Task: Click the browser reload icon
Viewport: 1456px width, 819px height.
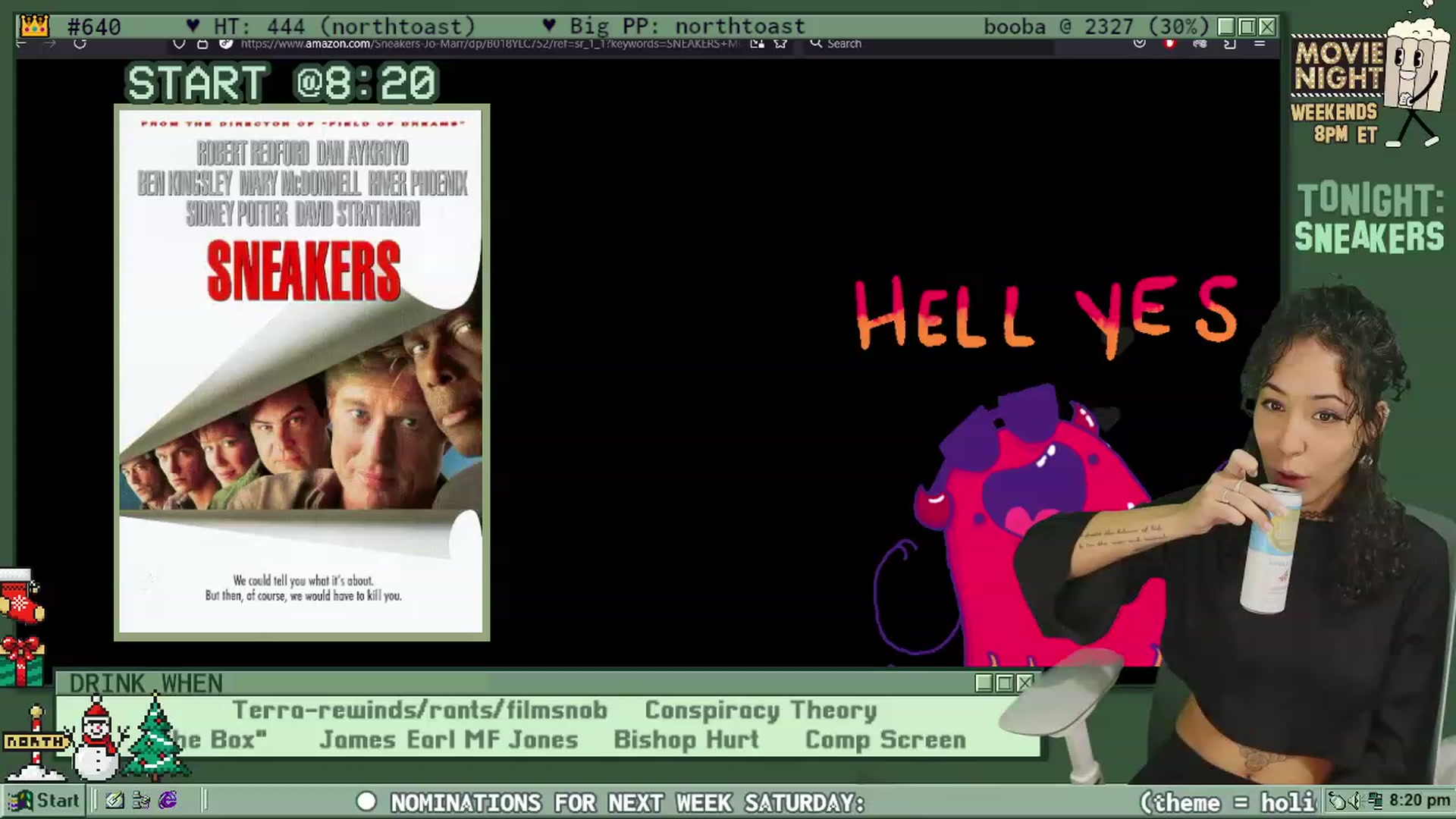Action: tap(80, 44)
